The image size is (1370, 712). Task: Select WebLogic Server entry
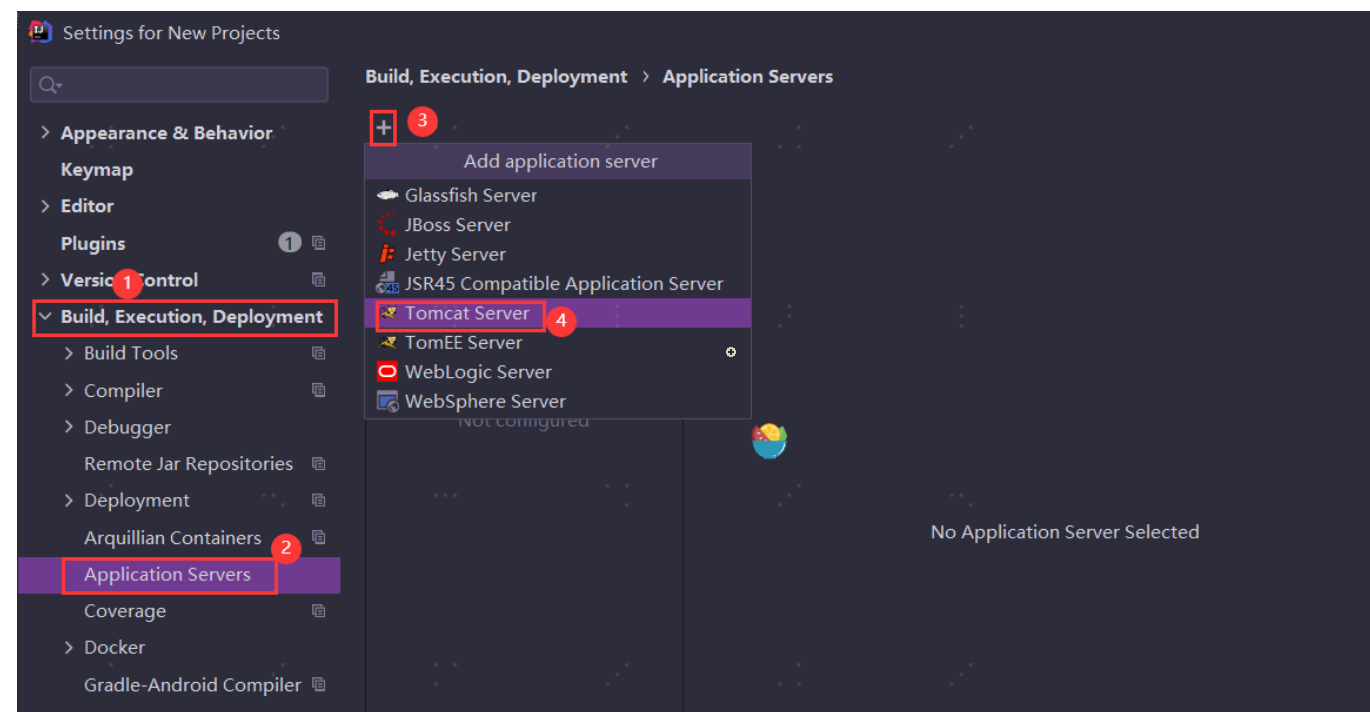click(x=558, y=372)
